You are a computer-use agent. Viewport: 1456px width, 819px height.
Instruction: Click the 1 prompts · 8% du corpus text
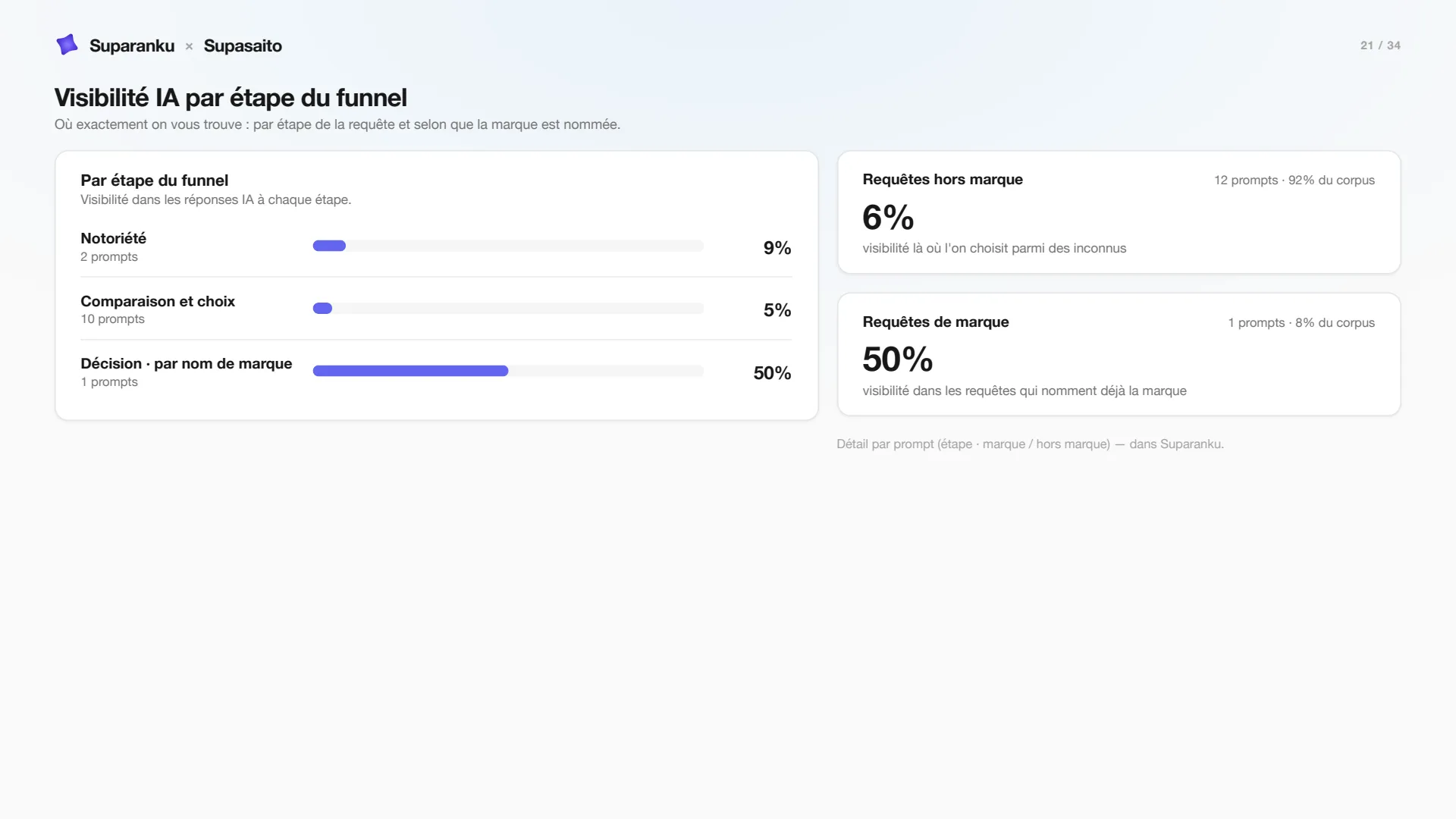tap(1301, 323)
